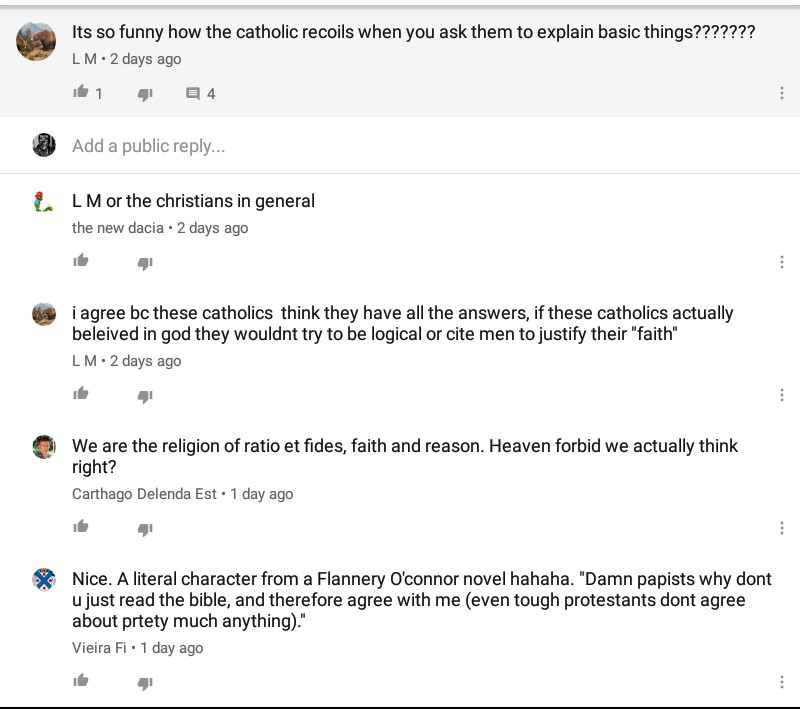Like Carthago Delenda Est's reply
Viewport: 800px width, 709px height.
[x=81, y=526]
